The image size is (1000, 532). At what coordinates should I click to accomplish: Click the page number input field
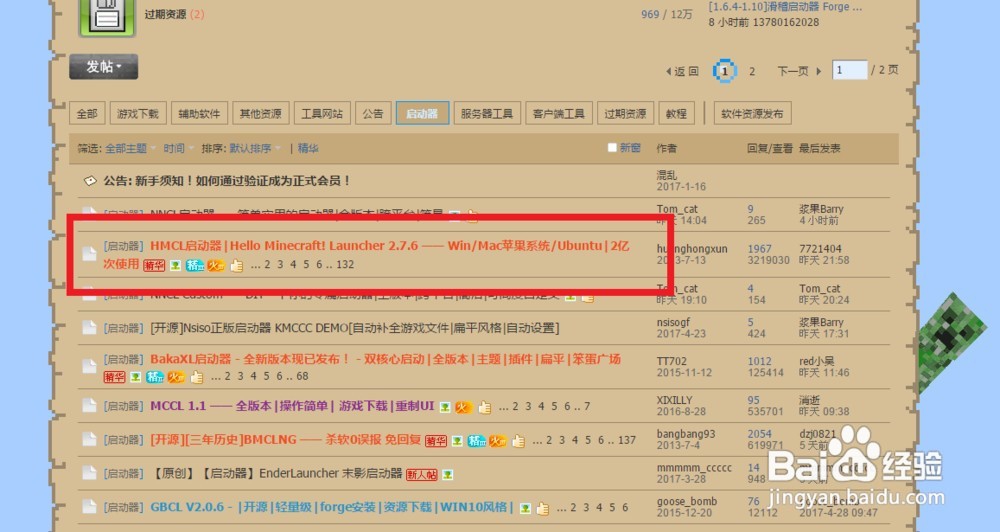(849, 70)
